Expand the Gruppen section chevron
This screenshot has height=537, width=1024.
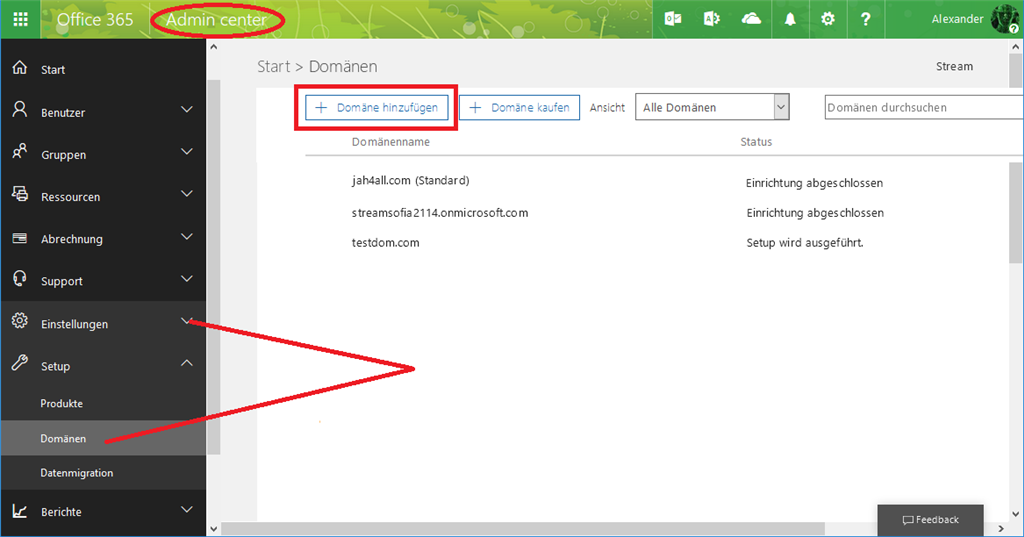tap(187, 152)
